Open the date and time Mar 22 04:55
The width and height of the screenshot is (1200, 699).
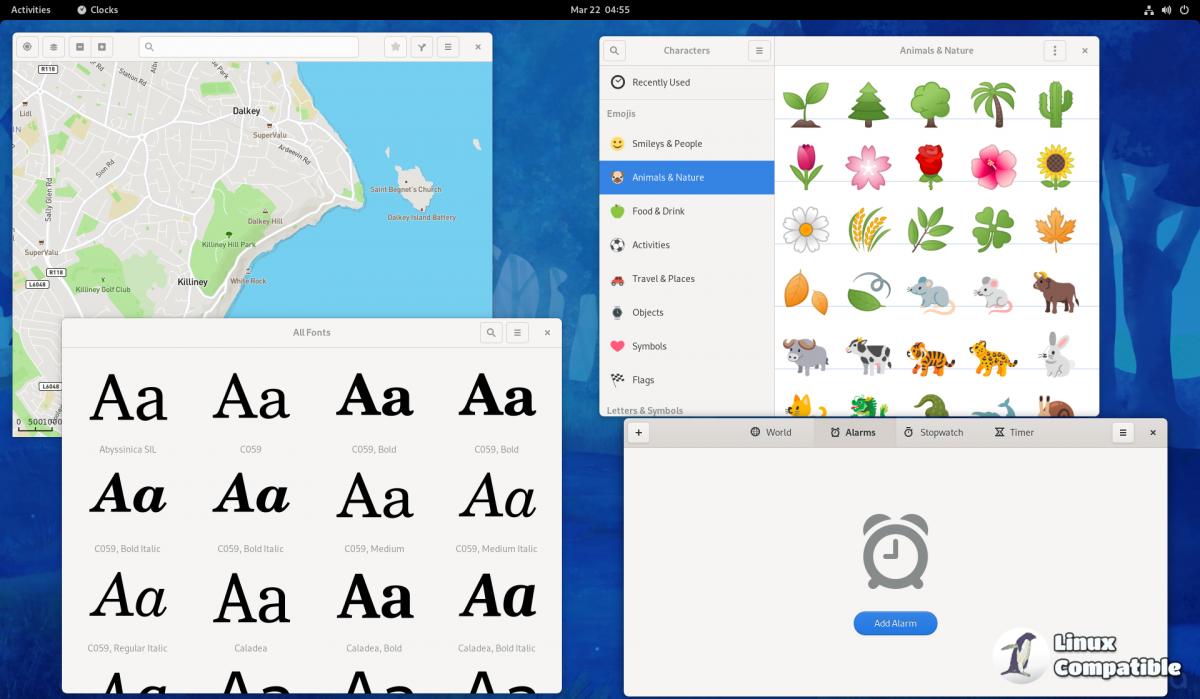(x=600, y=10)
